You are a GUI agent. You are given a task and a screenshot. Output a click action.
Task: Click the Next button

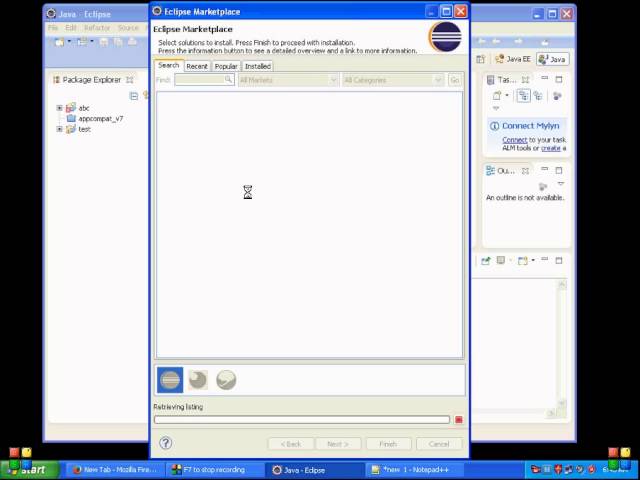point(338,444)
